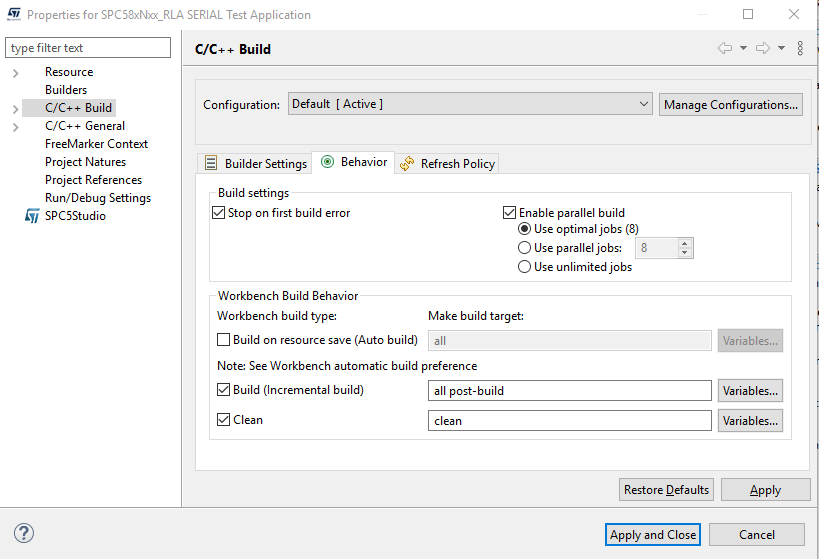
Task: Select Project Natures in the tree
Action: [85, 162]
